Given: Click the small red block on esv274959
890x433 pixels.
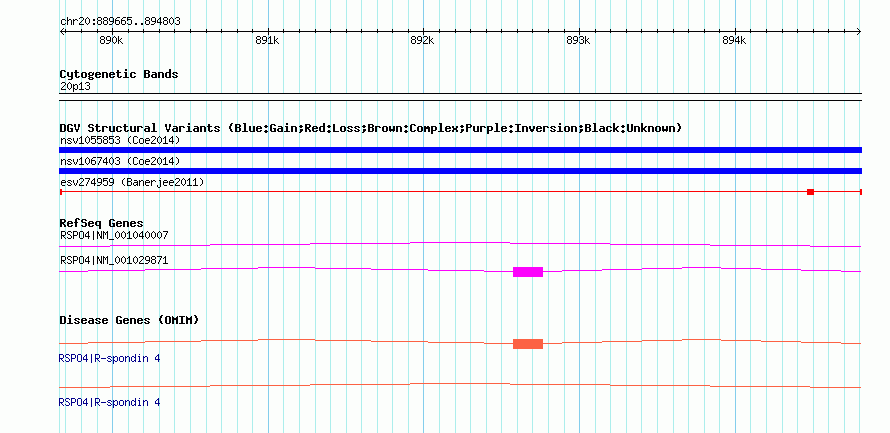Looking at the screenshot, I should tap(811, 192).
